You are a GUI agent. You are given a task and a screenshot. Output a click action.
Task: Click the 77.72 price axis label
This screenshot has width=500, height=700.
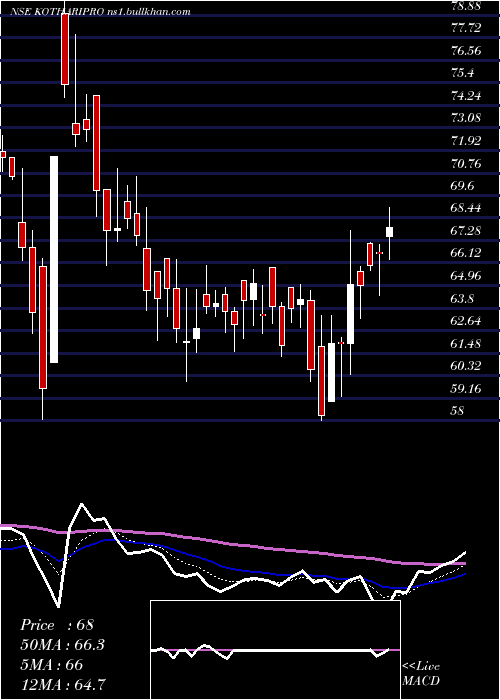tap(466, 29)
